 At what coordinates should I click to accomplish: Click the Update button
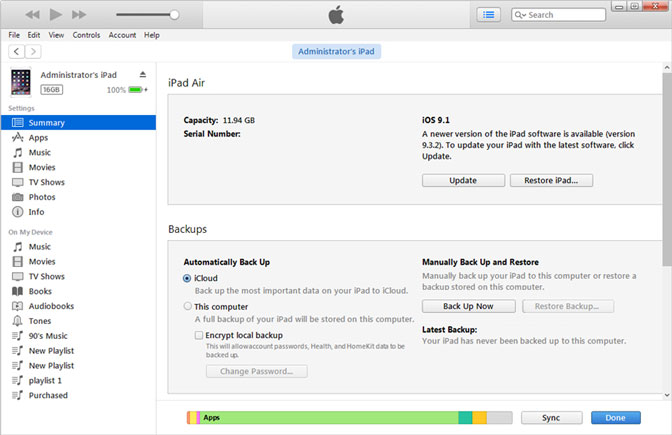coord(463,180)
